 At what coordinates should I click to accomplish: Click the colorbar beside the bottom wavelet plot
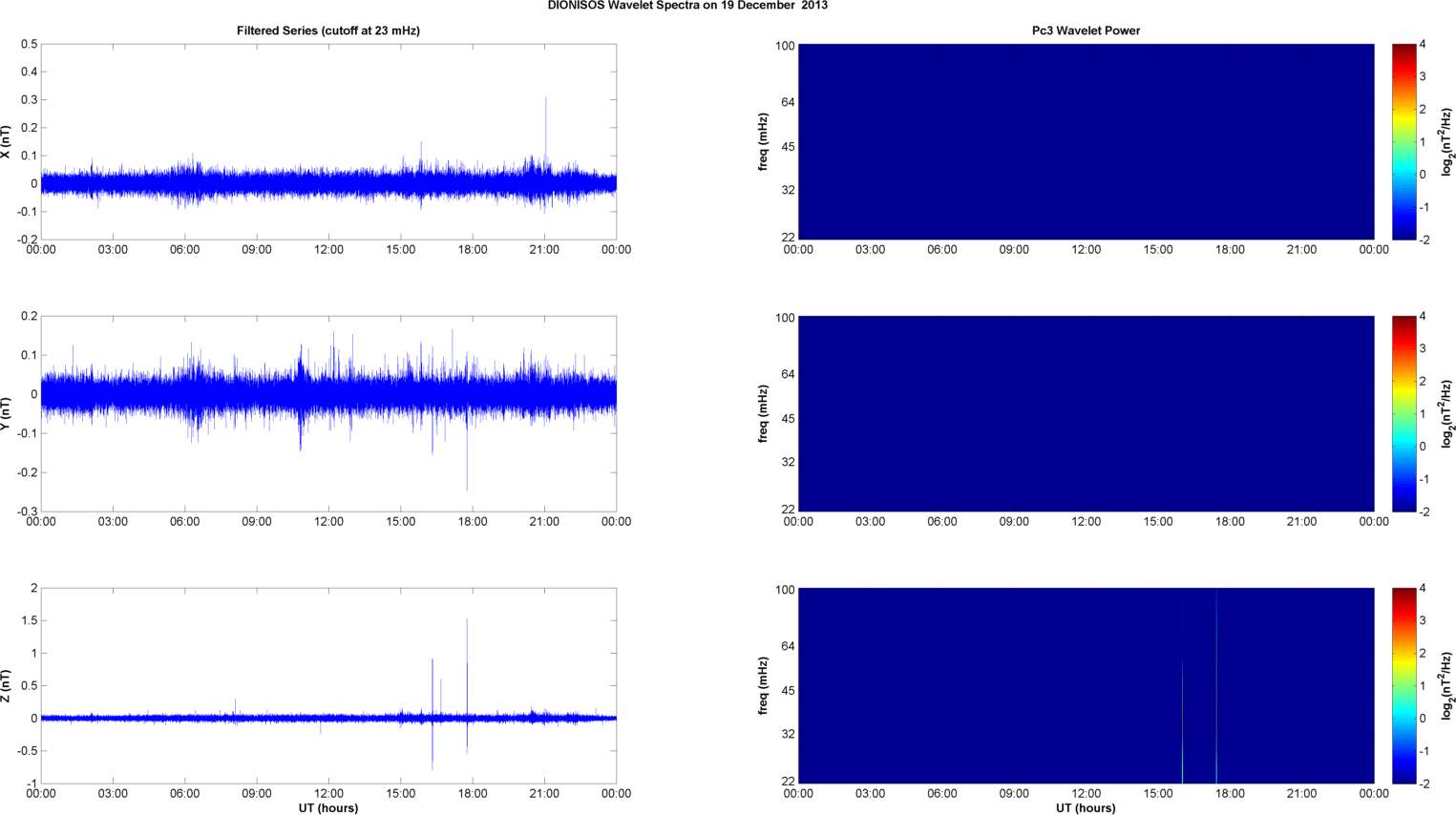[x=1403, y=685]
